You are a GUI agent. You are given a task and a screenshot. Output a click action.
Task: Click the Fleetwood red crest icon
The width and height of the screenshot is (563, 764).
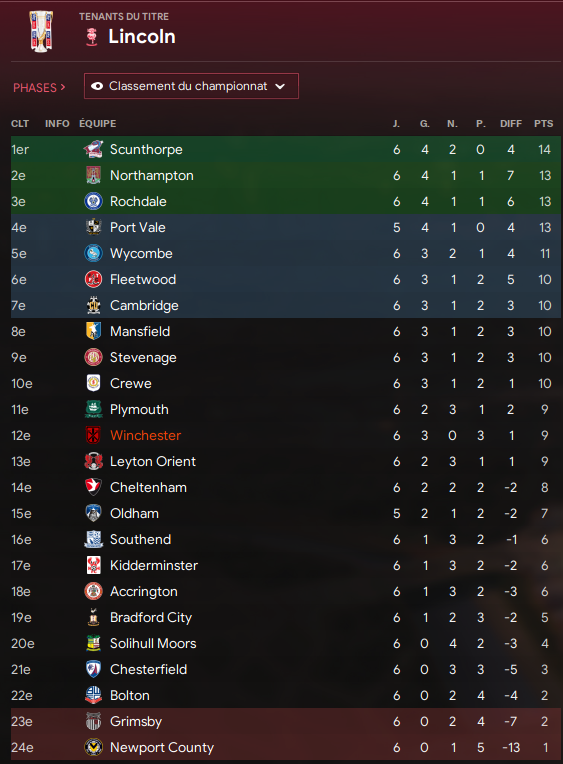point(93,279)
